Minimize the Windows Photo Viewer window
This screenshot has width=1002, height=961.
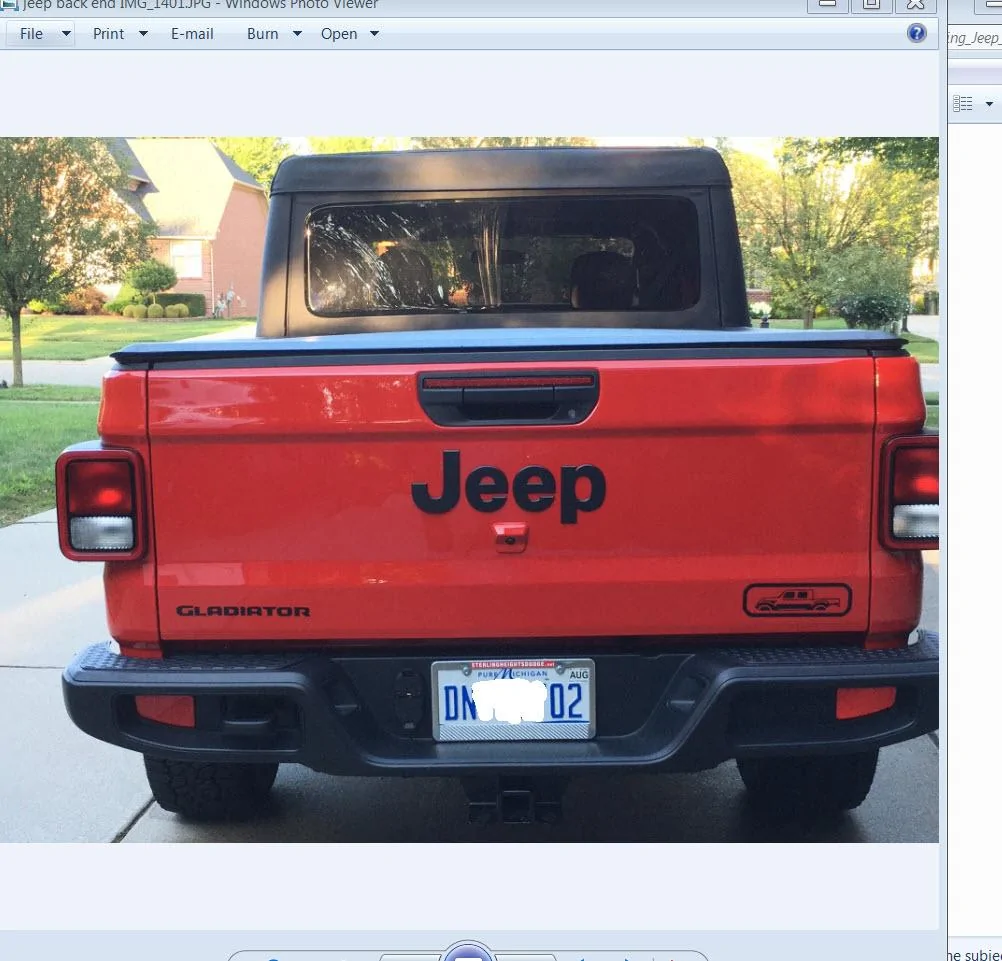point(828,5)
